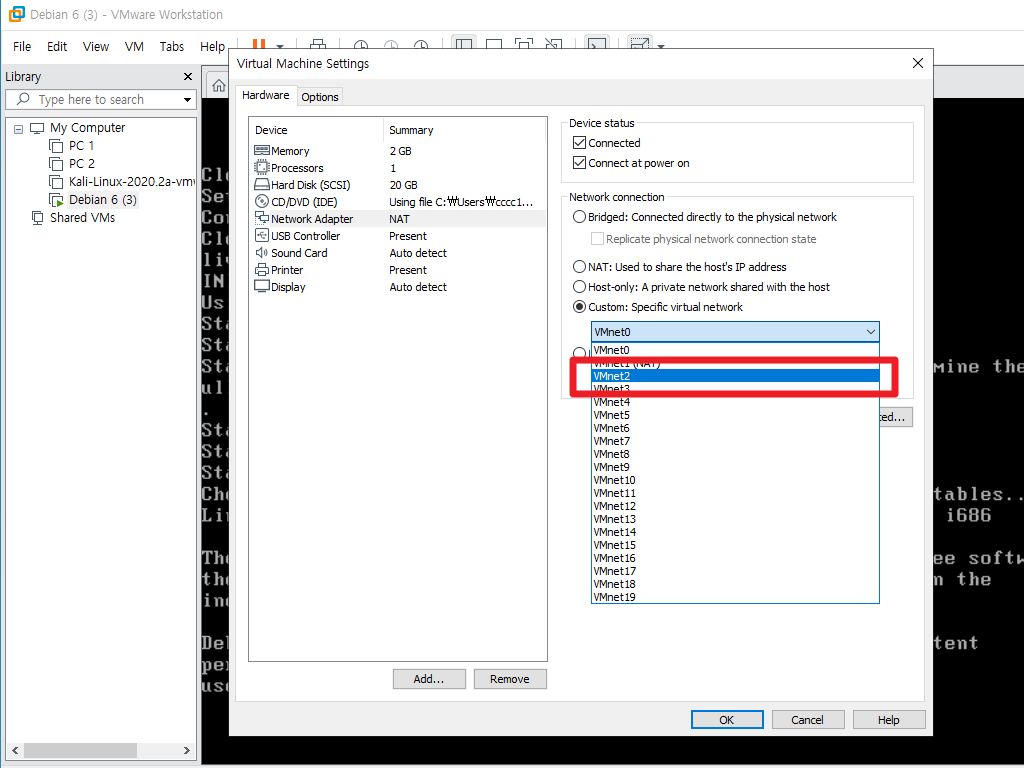The height and width of the screenshot is (768, 1024).
Task: Close the Virtual Machine Settings dialog
Action: [x=918, y=63]
